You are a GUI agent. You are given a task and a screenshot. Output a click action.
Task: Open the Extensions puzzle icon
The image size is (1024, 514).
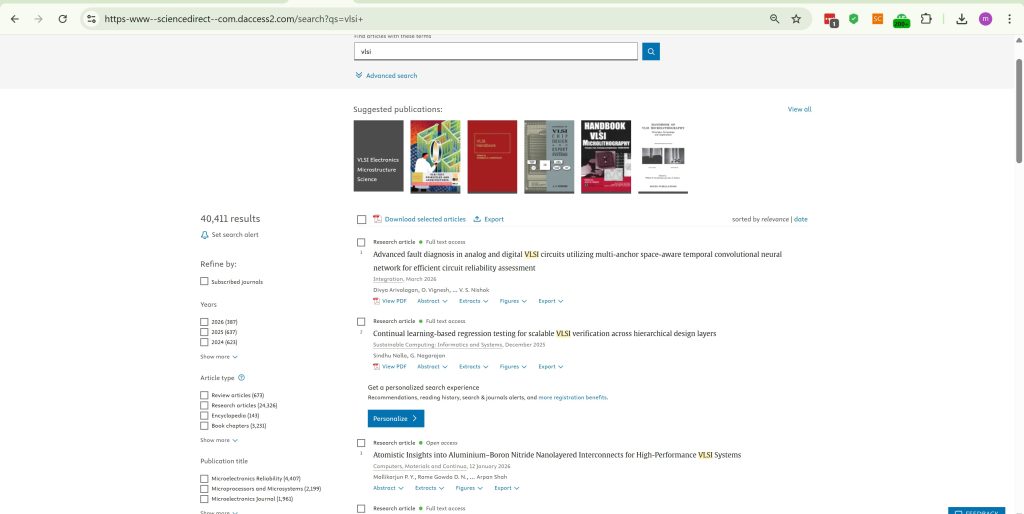coord(926,19)
